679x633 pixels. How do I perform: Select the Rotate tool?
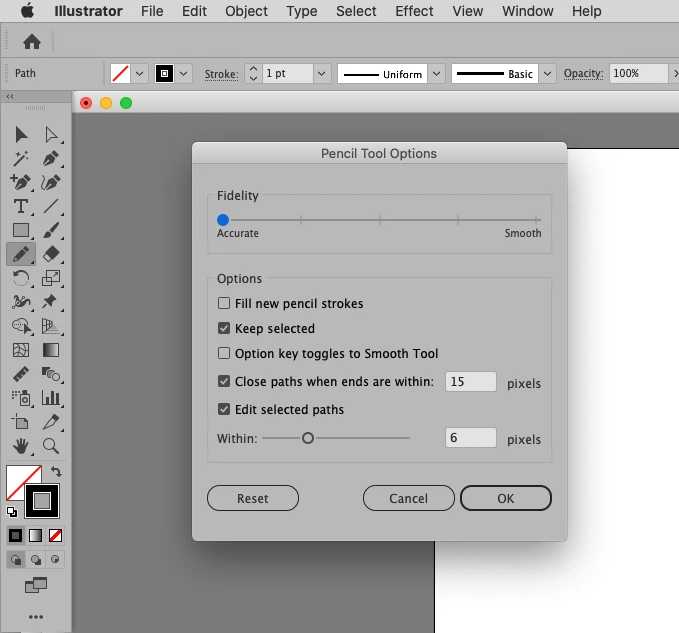pyautogui.click(x=21, y=278)
